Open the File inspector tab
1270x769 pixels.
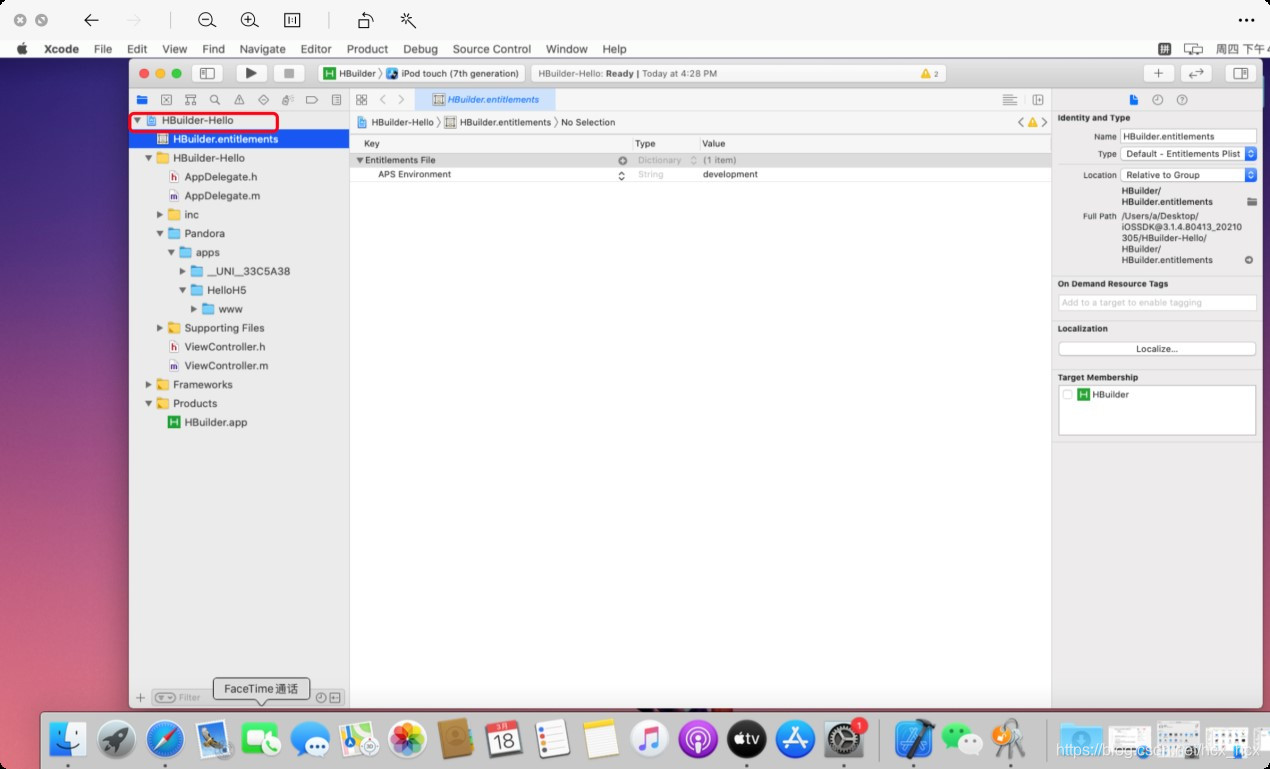click(x=1133, y=100)
